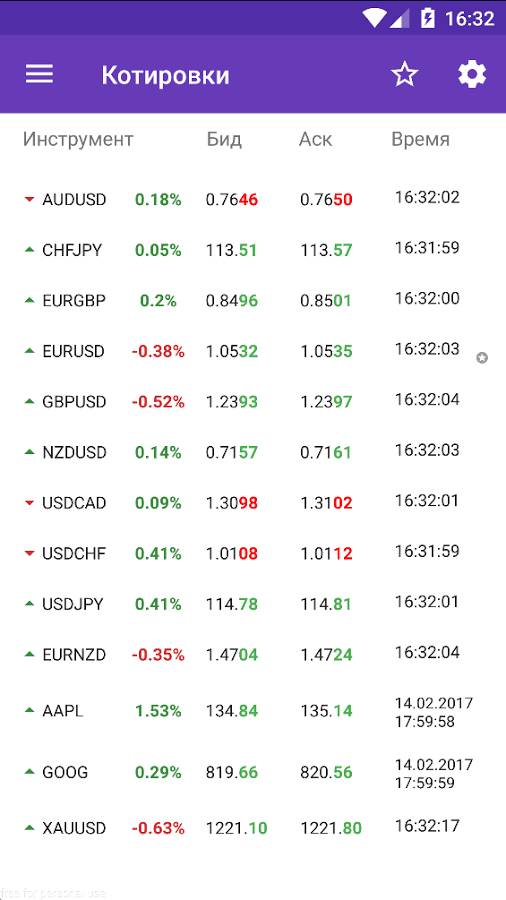Click the green up arrow next to CHFJPY
Viewport: 506px width, 900px height.
pyautogui.click(x=30, y=250)
